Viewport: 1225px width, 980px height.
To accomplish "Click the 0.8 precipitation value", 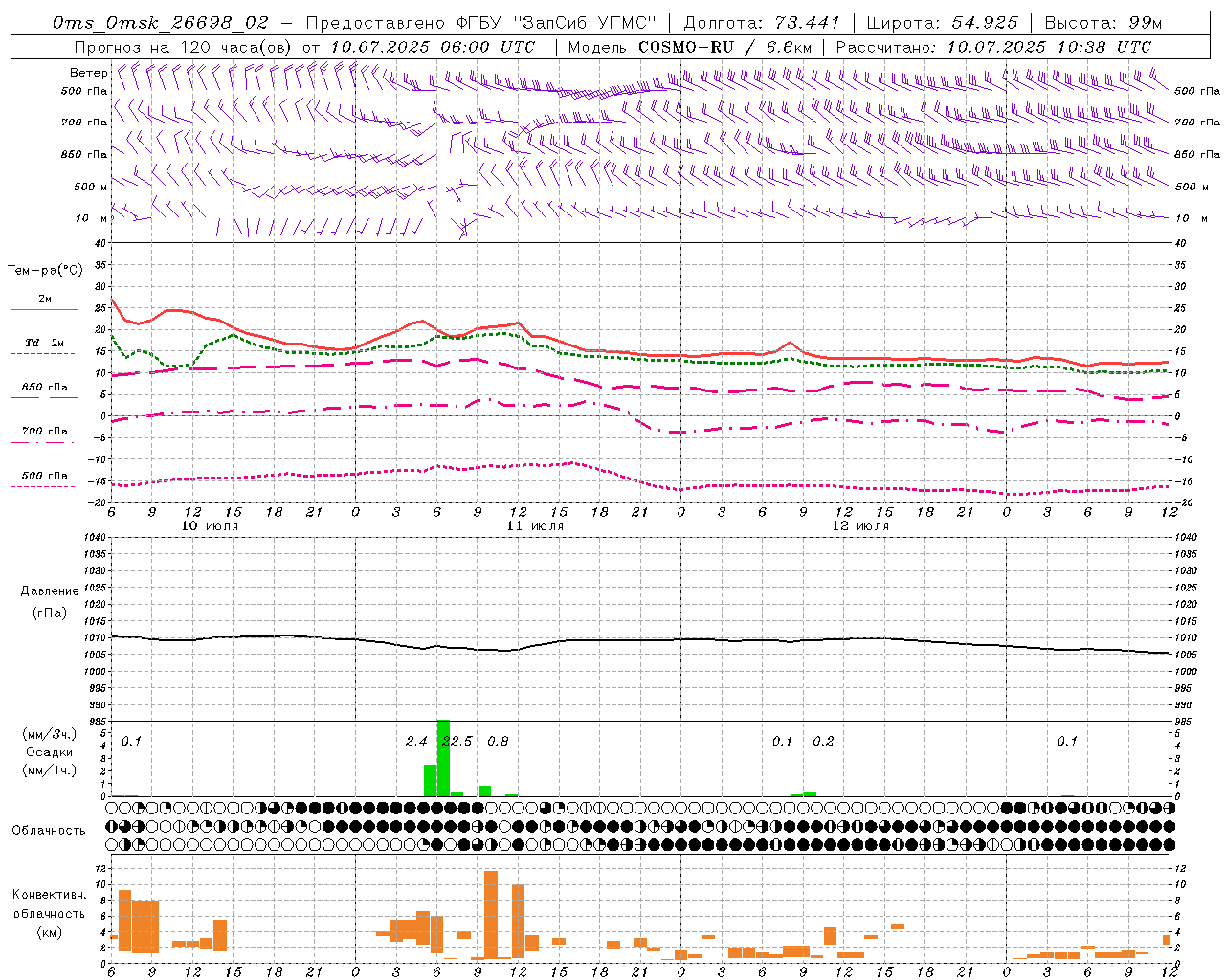I will [x=498, y=742].
